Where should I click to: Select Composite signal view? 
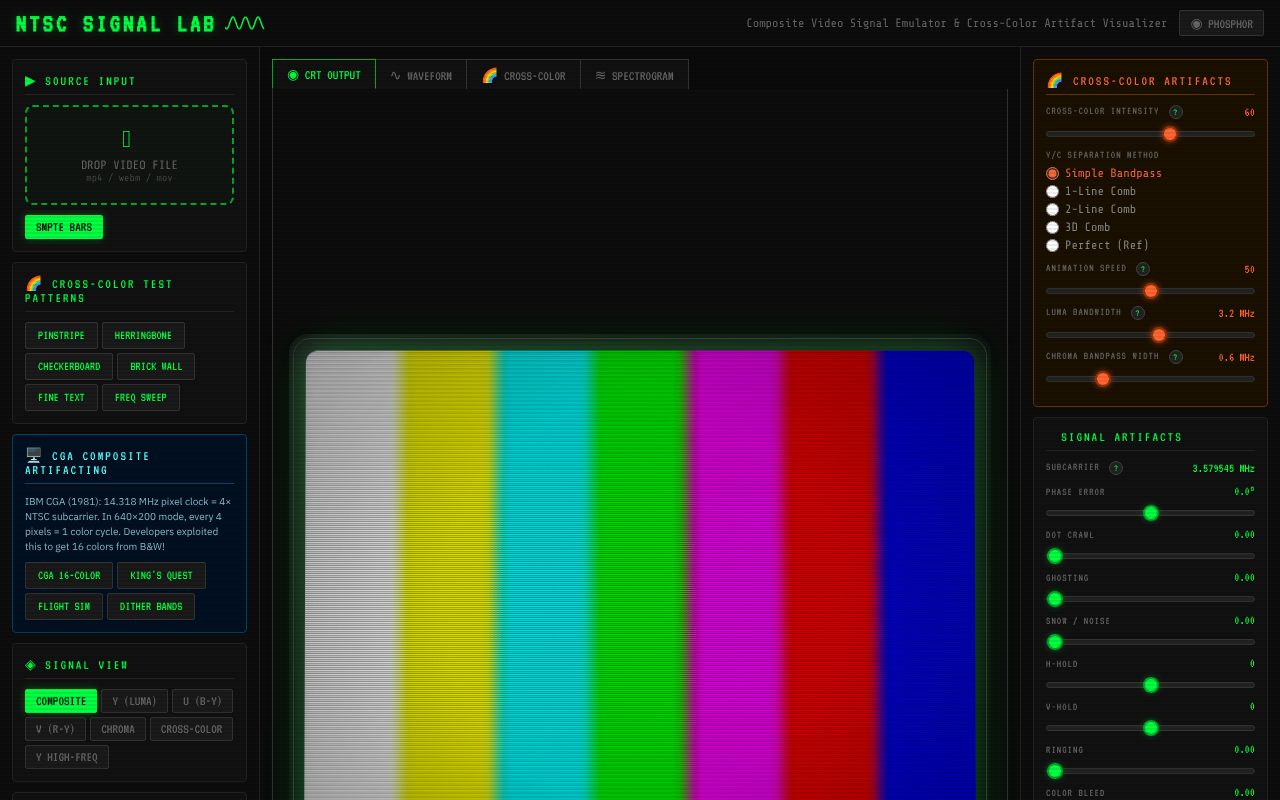click(61, 701)
